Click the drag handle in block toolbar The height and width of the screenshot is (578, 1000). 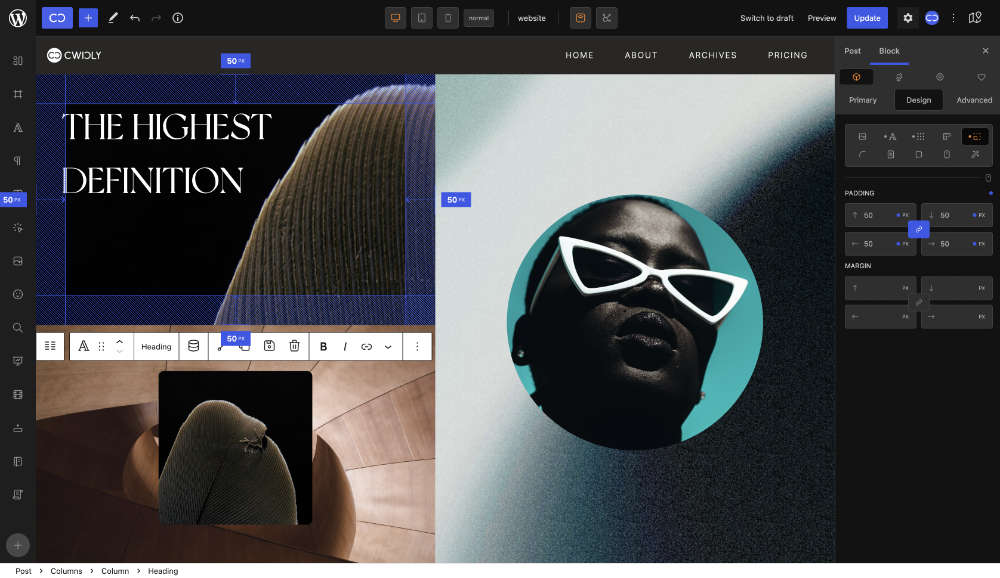pos(101,346)
